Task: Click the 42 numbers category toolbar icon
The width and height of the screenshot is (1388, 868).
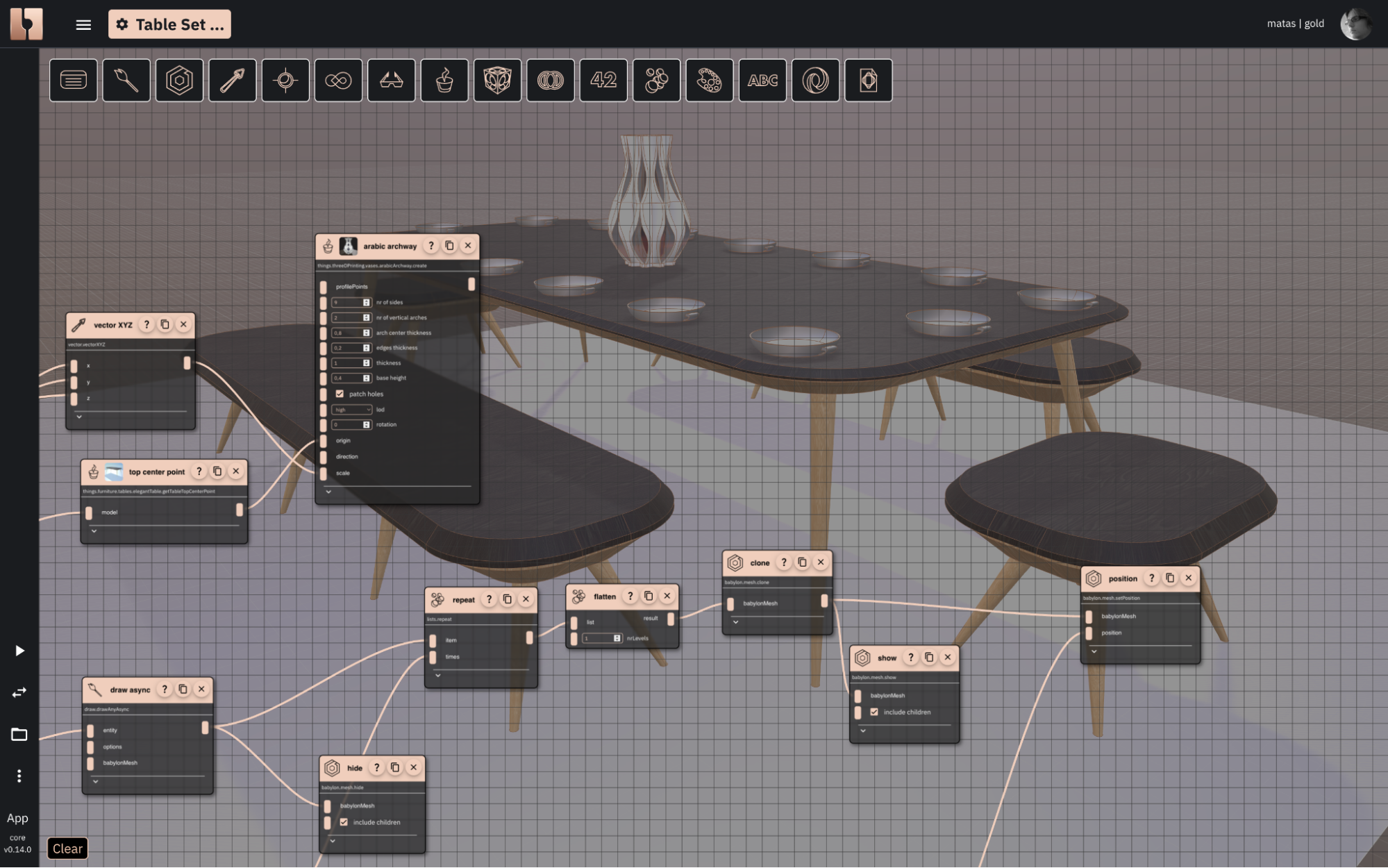Action: [x=603, y=81]
